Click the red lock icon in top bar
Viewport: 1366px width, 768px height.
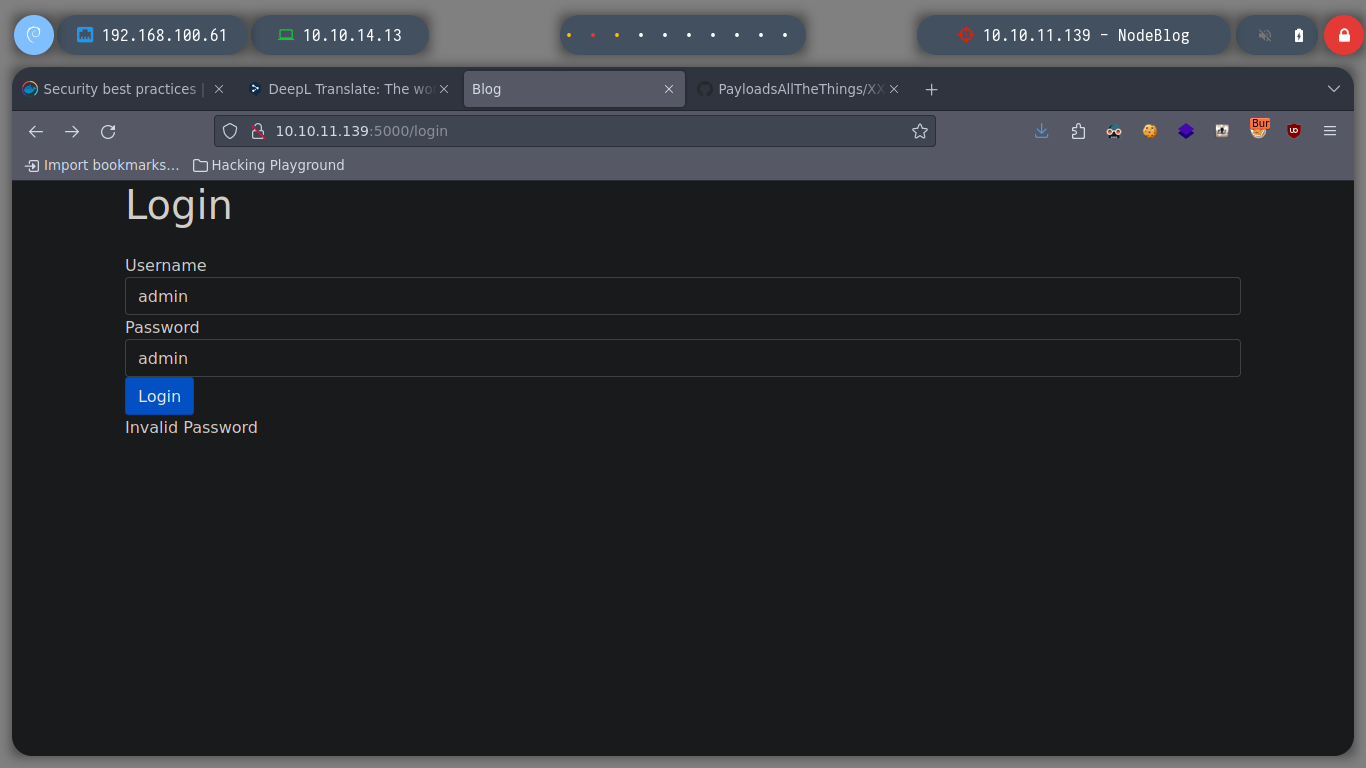point(1343,35)
